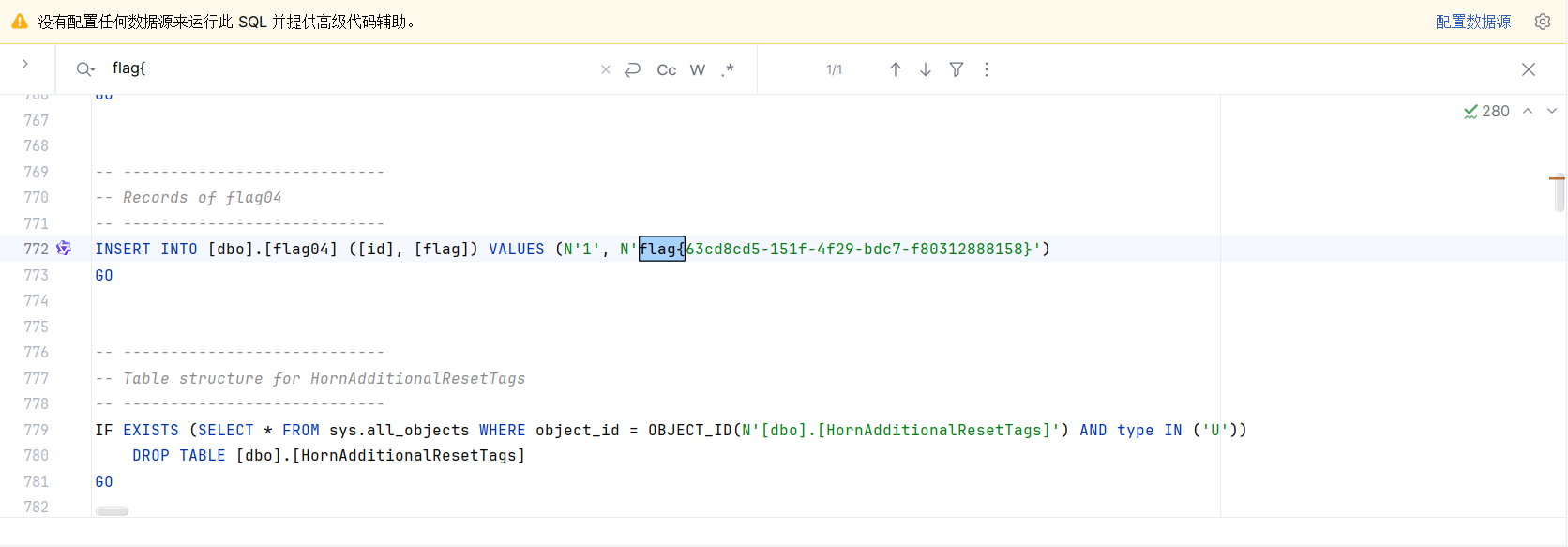Click the warning triangle icon in banner
Screen dimensions: 1568x547
coord(19,22)
